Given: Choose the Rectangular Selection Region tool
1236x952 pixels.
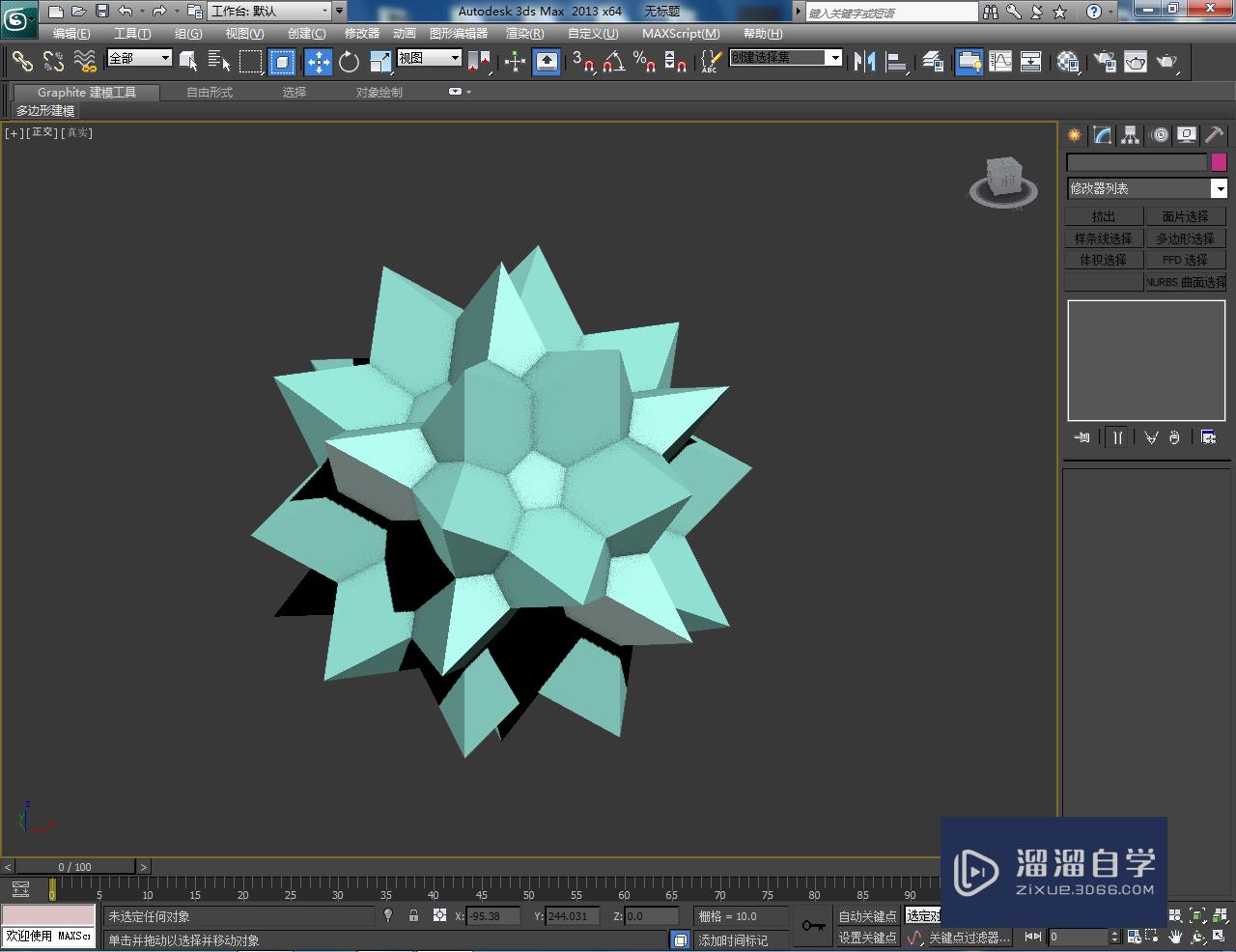Looking at the screenshot, I should point(251,62).
